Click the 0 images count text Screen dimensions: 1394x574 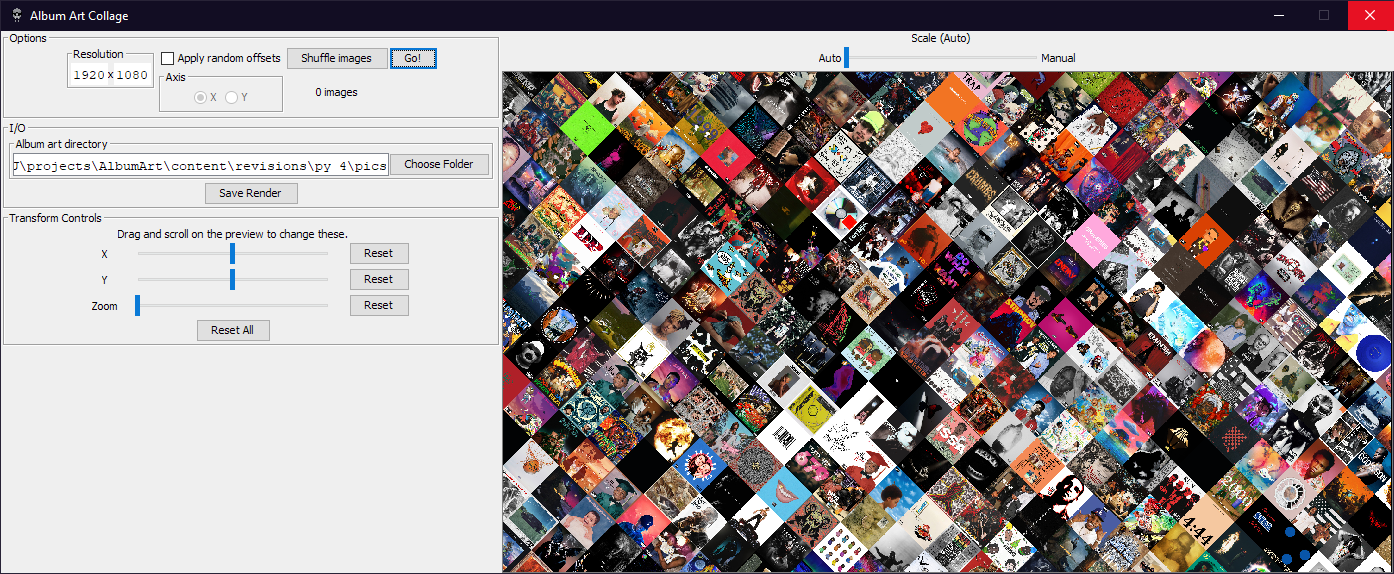tap(336, 92)
